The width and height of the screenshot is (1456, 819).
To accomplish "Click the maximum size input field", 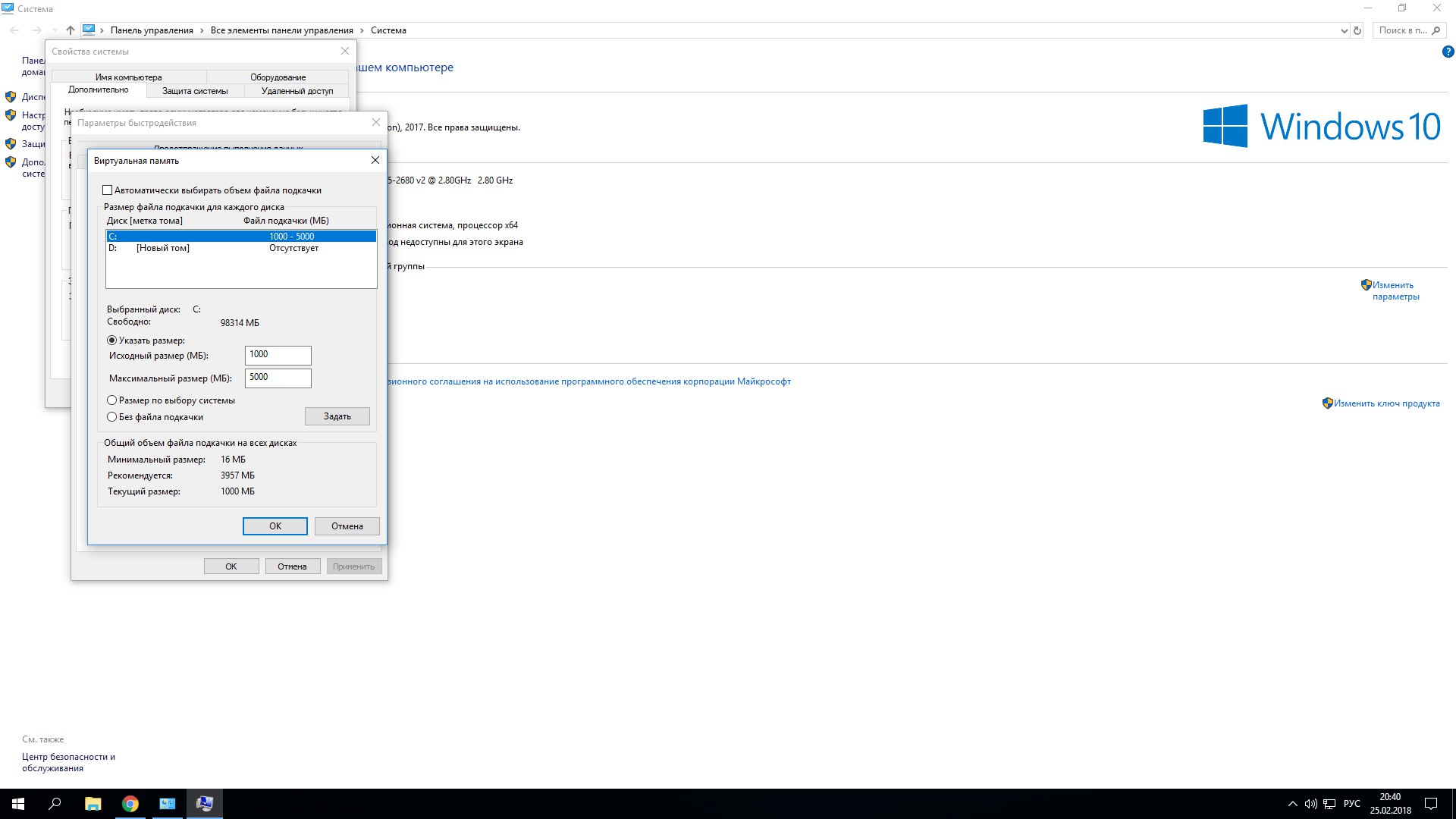I will (x=278, y=378).
